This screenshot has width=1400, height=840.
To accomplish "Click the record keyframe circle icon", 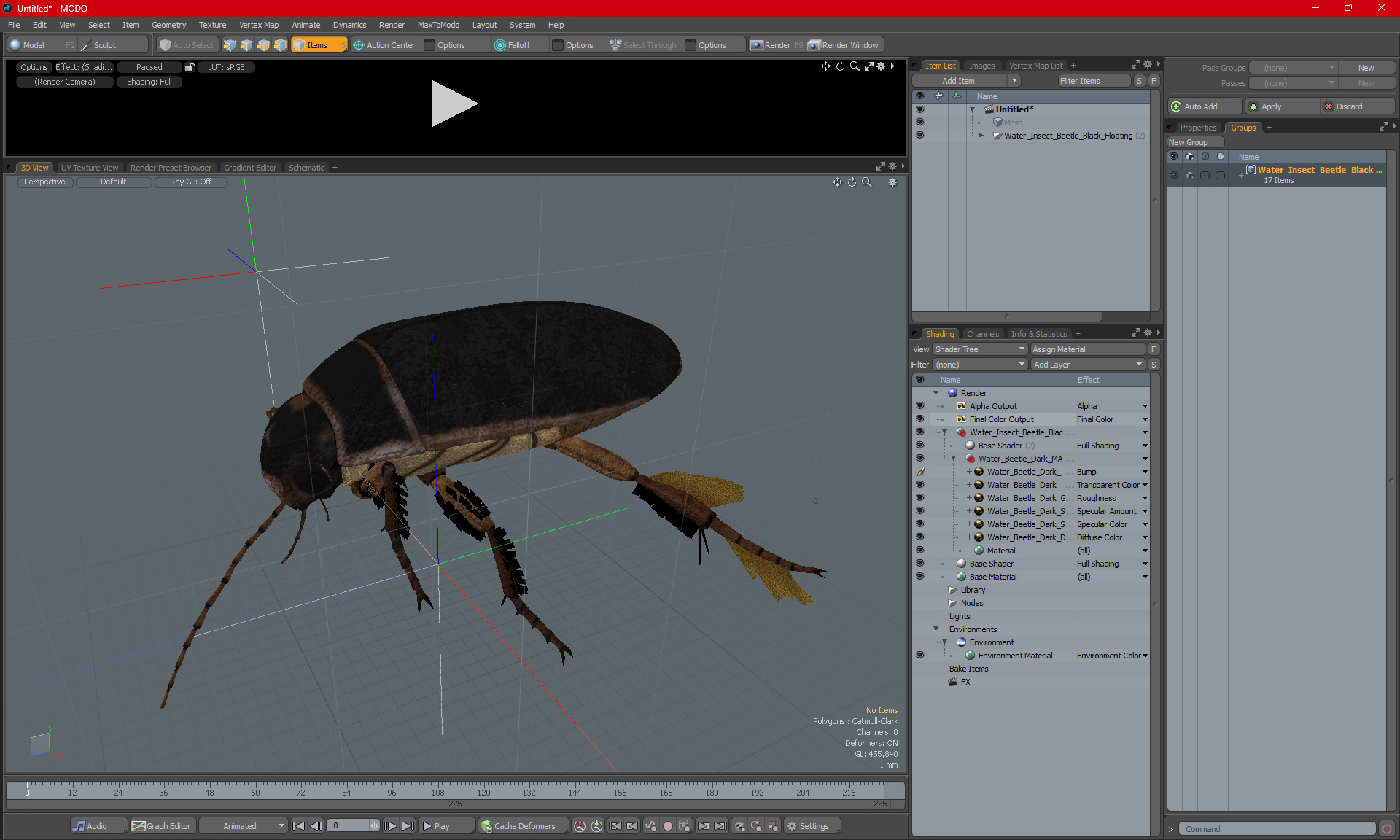I will tap(667, 826).
